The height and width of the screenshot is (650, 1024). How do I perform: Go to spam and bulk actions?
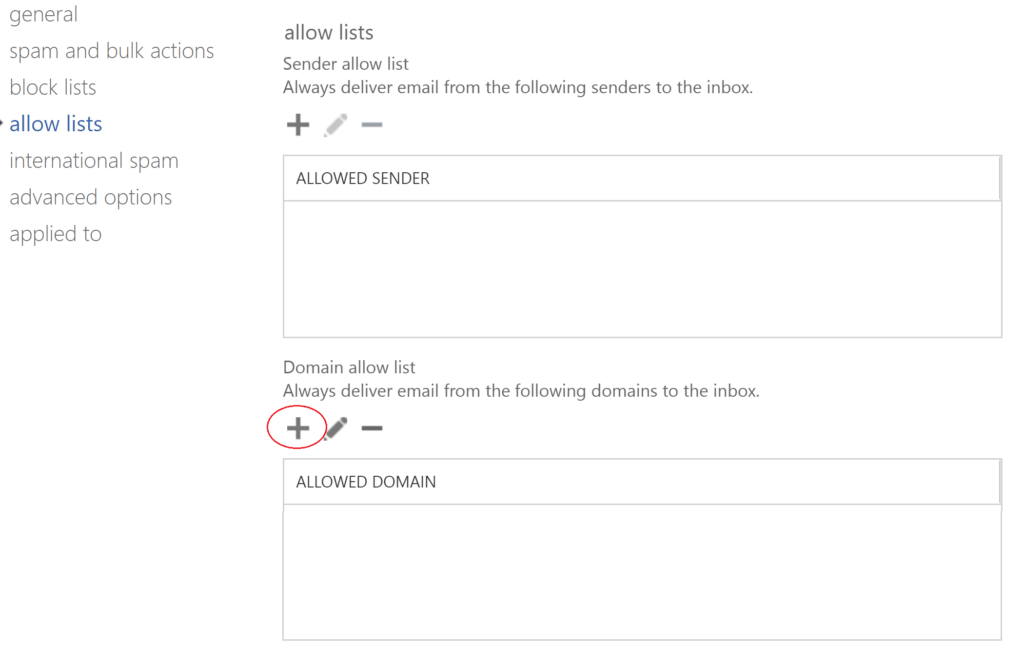(x=111, y=51)
